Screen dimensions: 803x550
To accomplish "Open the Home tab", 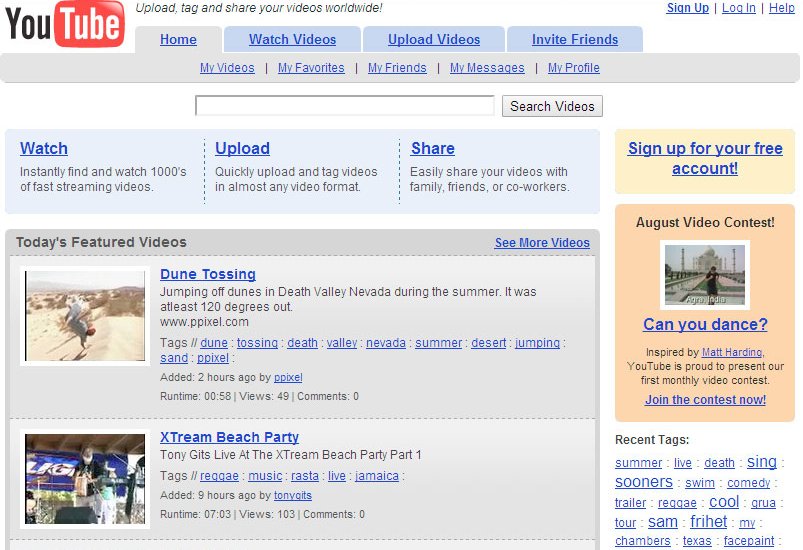I will coord(178,39).
